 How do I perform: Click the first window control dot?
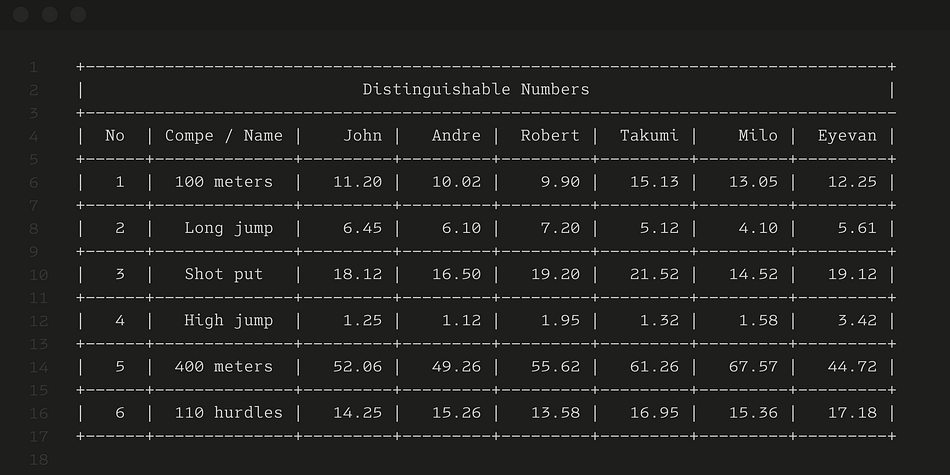[x=21, y=15]
